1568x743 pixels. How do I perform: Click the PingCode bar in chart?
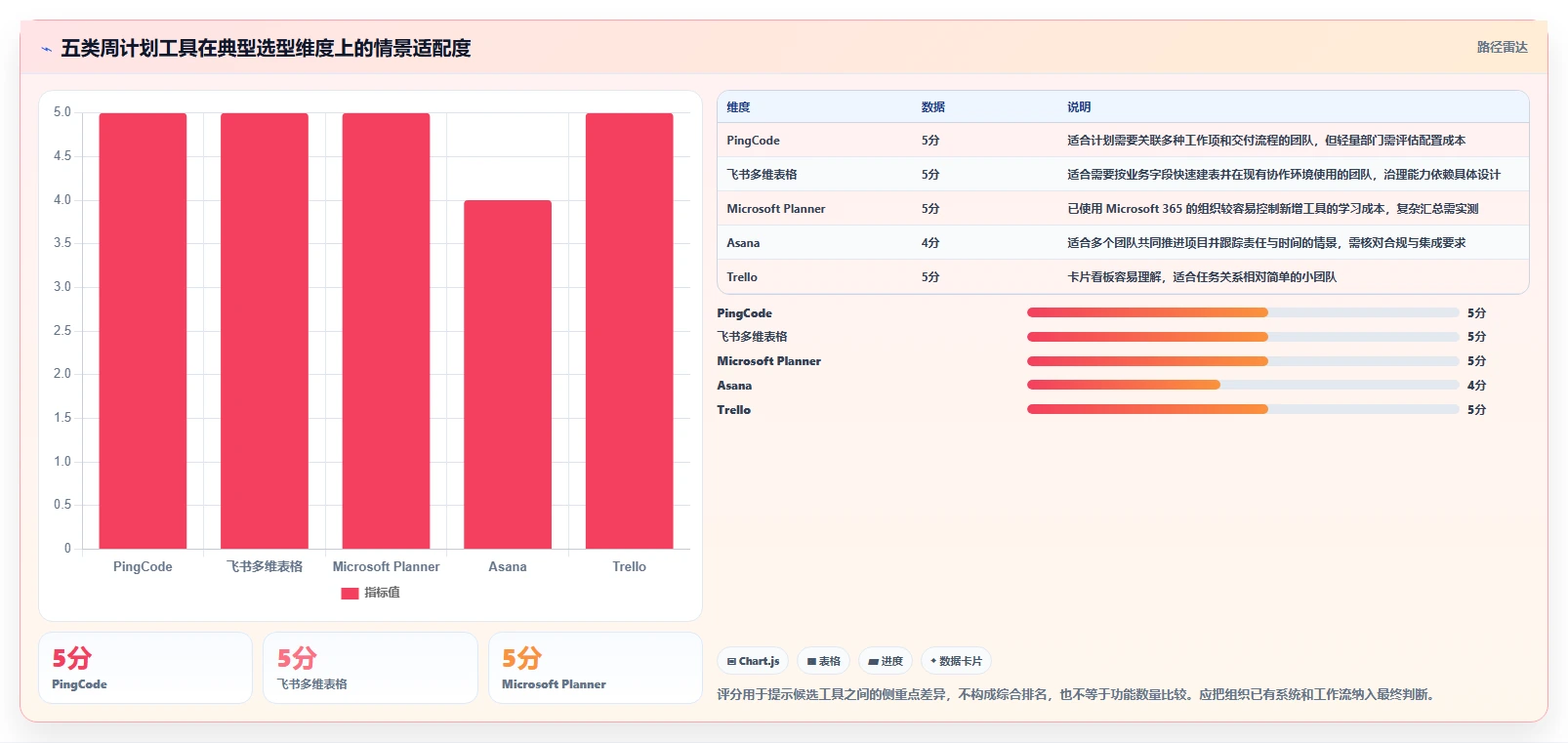(143, 331)
